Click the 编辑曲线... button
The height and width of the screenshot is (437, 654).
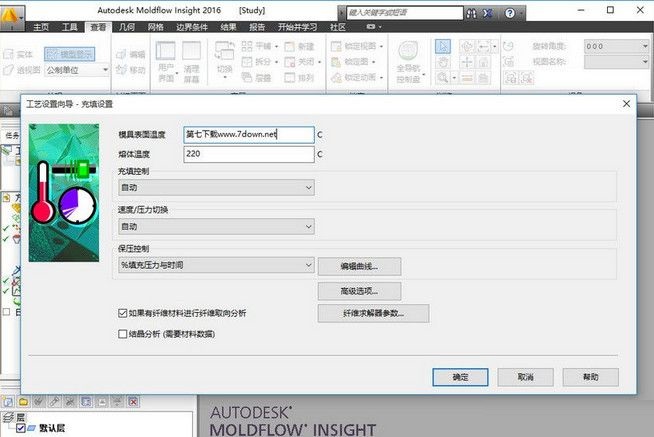point(359,266)
